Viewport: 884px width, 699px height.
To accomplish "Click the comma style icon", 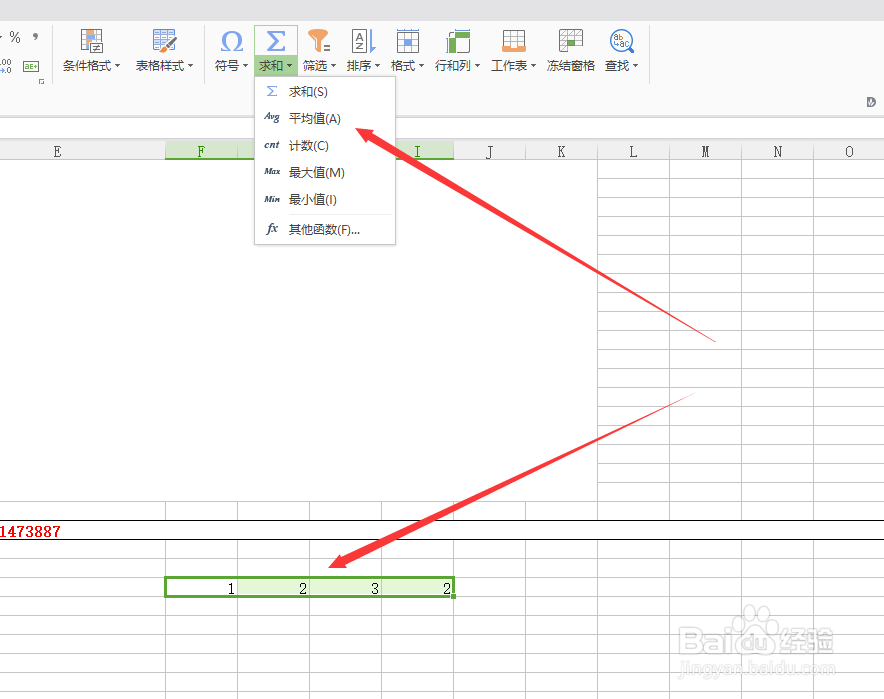I will pyautogui.click(x=36, y=37).
